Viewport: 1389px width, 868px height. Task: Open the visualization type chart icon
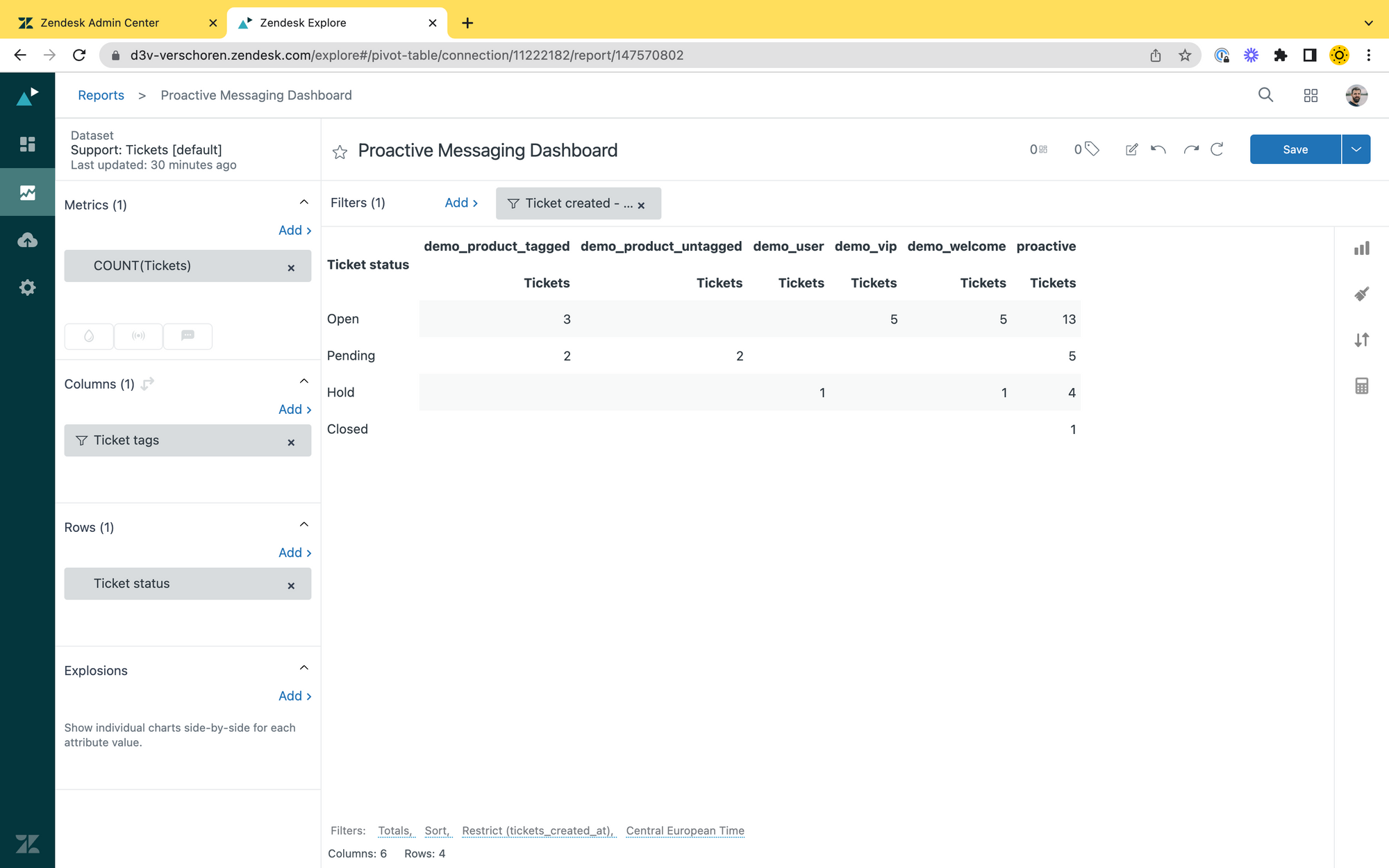[1361, 249]
